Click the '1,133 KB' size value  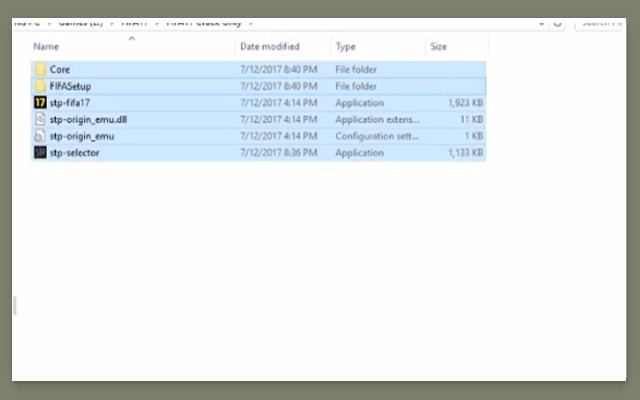click(466, 153)
